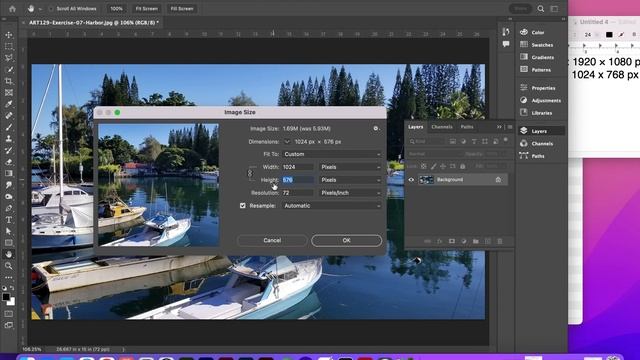Select the Clone Stamp tool
Screen dimensions: 640x360
pos(9,139)
